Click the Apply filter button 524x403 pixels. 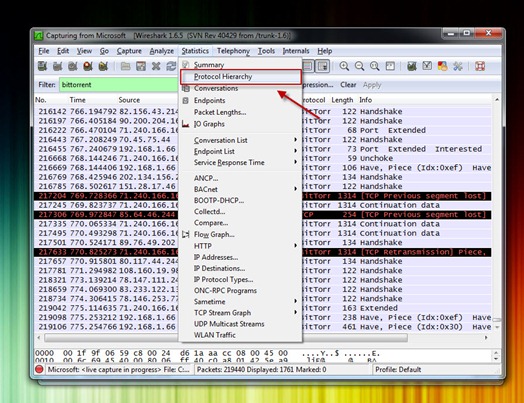pos(372,85)
